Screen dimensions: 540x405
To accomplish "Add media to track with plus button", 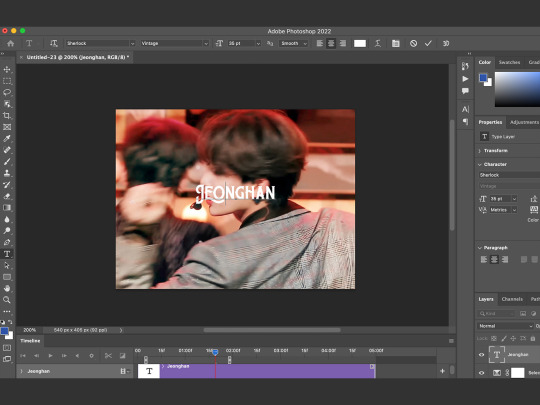I will click(x=443, y=371).
